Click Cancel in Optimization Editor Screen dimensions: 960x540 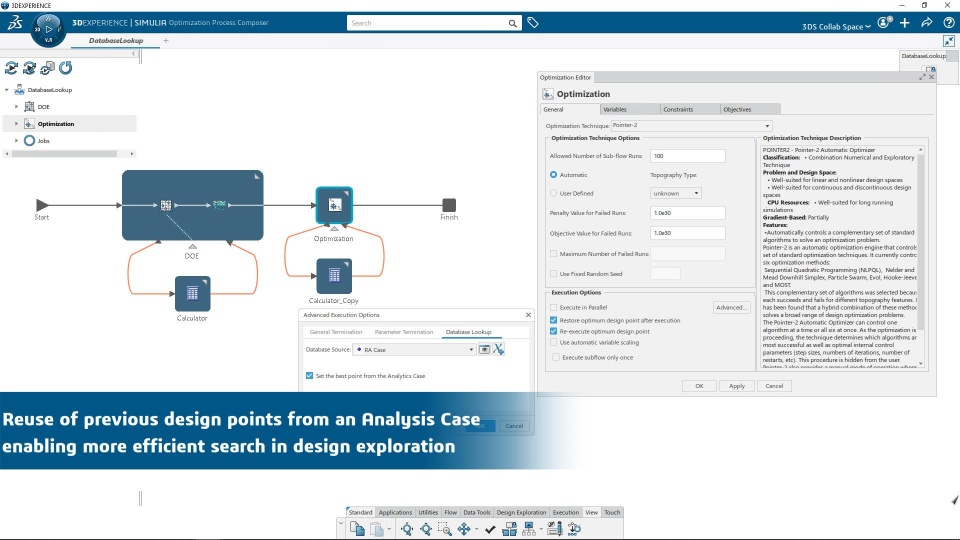pyautogui.click(x=774, y=386)
